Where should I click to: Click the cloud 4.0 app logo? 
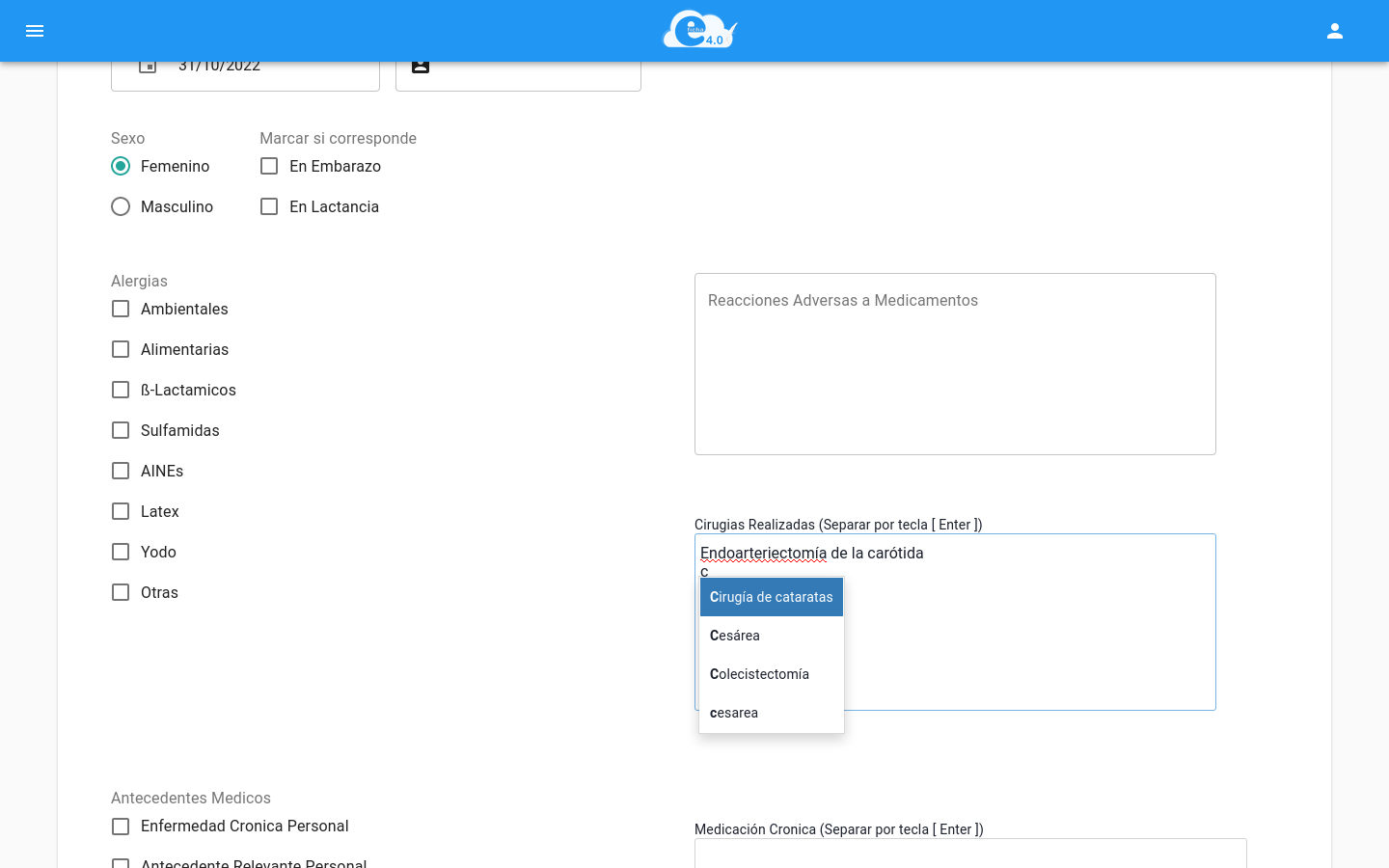pos(698,29)
